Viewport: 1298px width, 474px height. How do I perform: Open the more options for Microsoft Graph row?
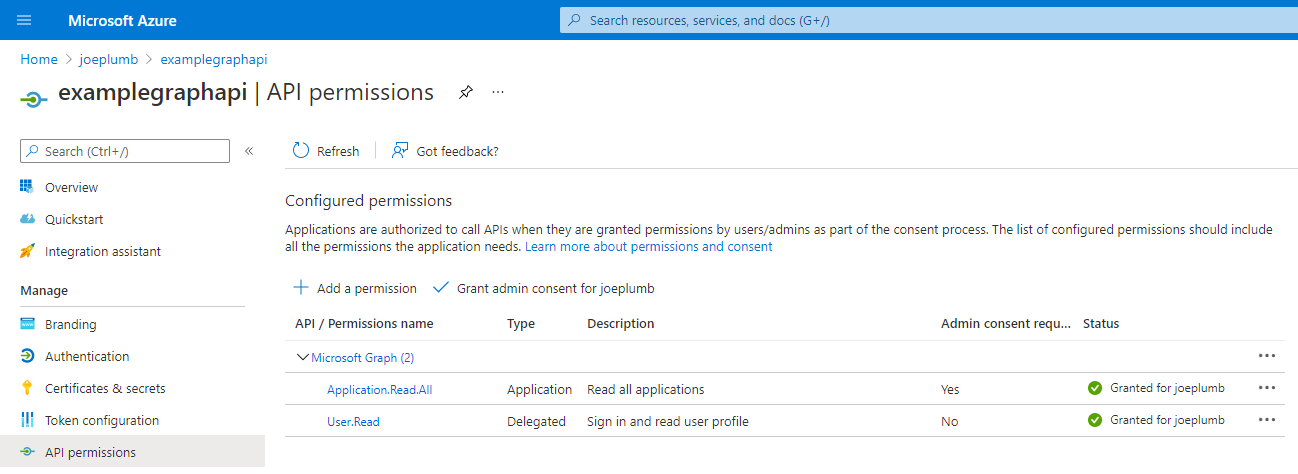coord(1267,356)
